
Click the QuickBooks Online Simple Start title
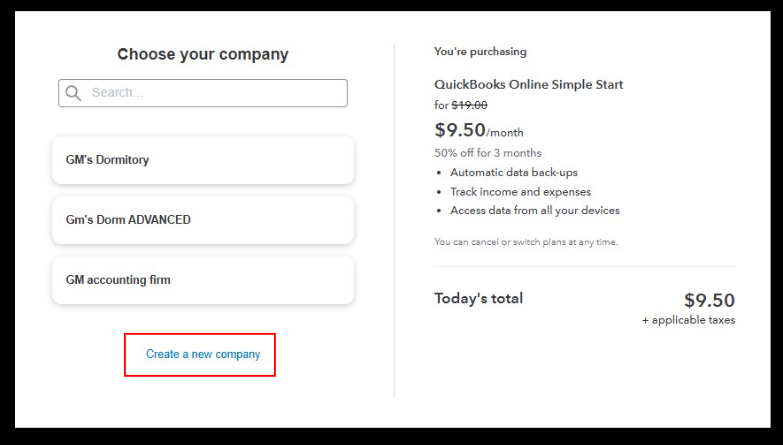[528, 85]
